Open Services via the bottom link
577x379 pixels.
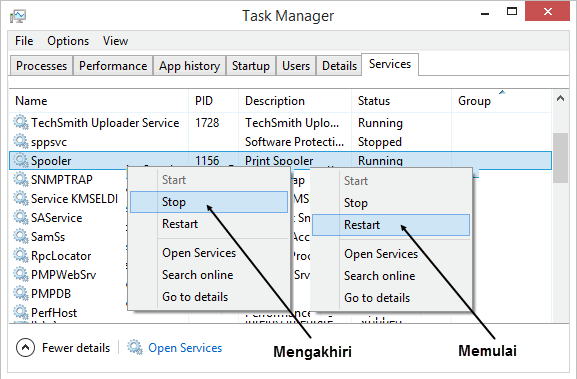coord(185,348)
